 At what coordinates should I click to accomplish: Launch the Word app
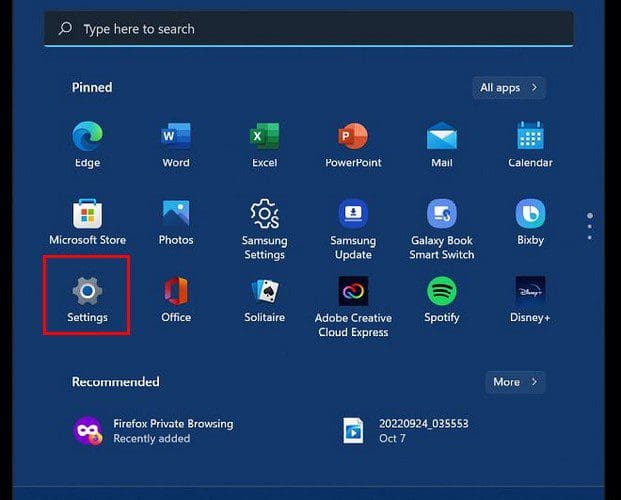[176, 145]
